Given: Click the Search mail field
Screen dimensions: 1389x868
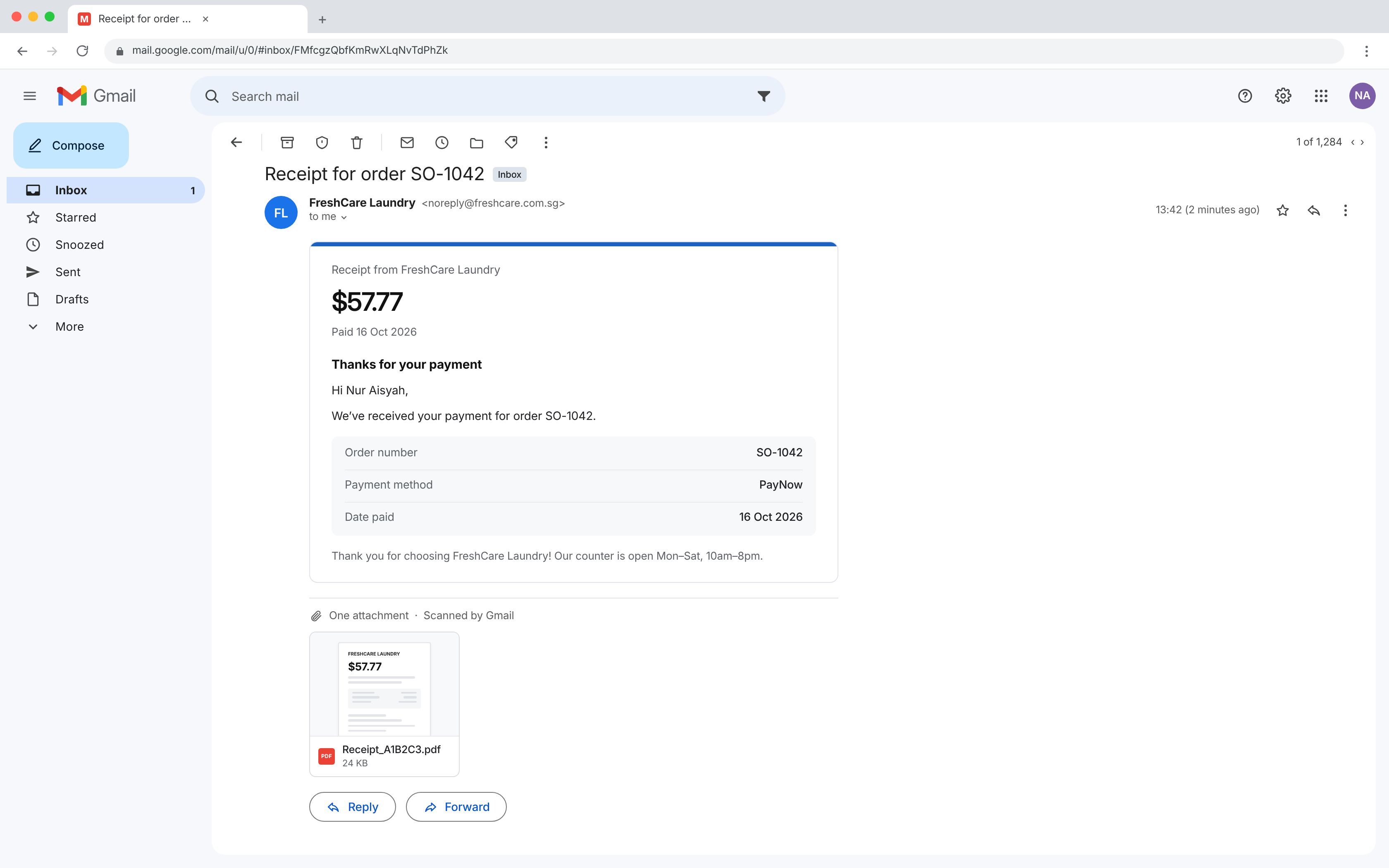Looking at the screenshot, I should pos(488,96).
